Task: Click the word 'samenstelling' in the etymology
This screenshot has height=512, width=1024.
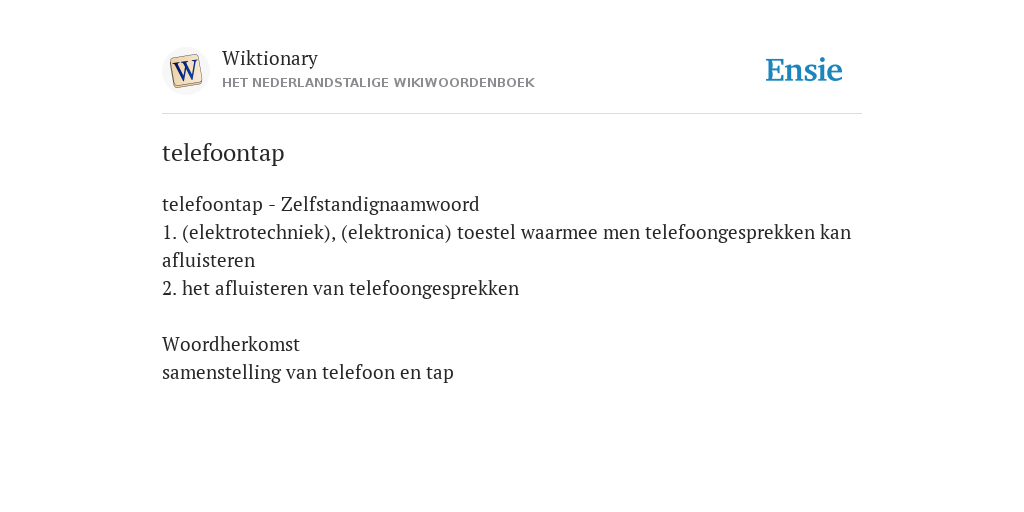Action: point(221,372)
